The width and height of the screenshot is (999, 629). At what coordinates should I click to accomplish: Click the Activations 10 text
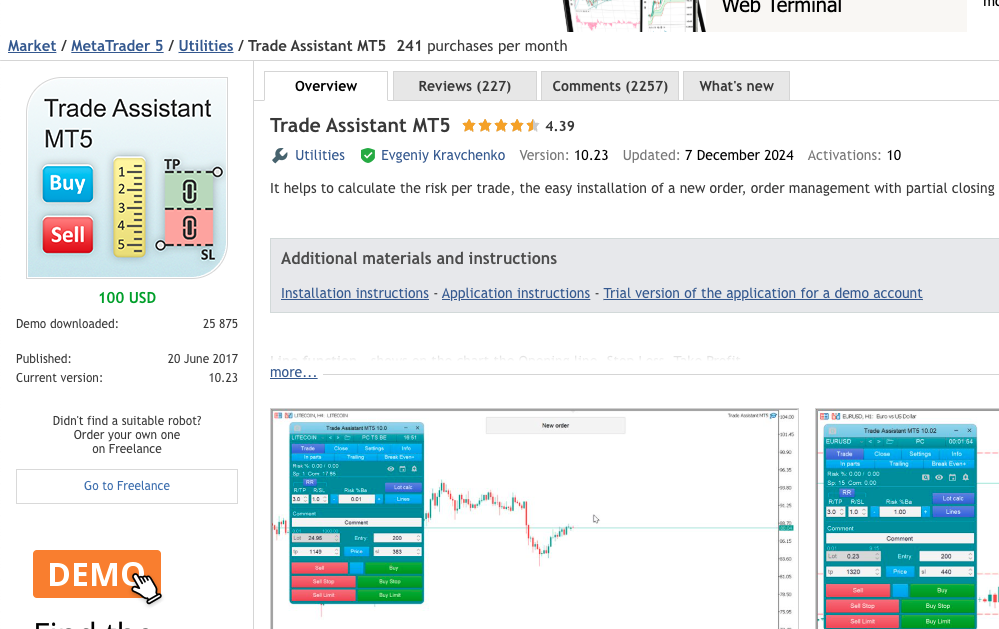(x=854, y=155)
